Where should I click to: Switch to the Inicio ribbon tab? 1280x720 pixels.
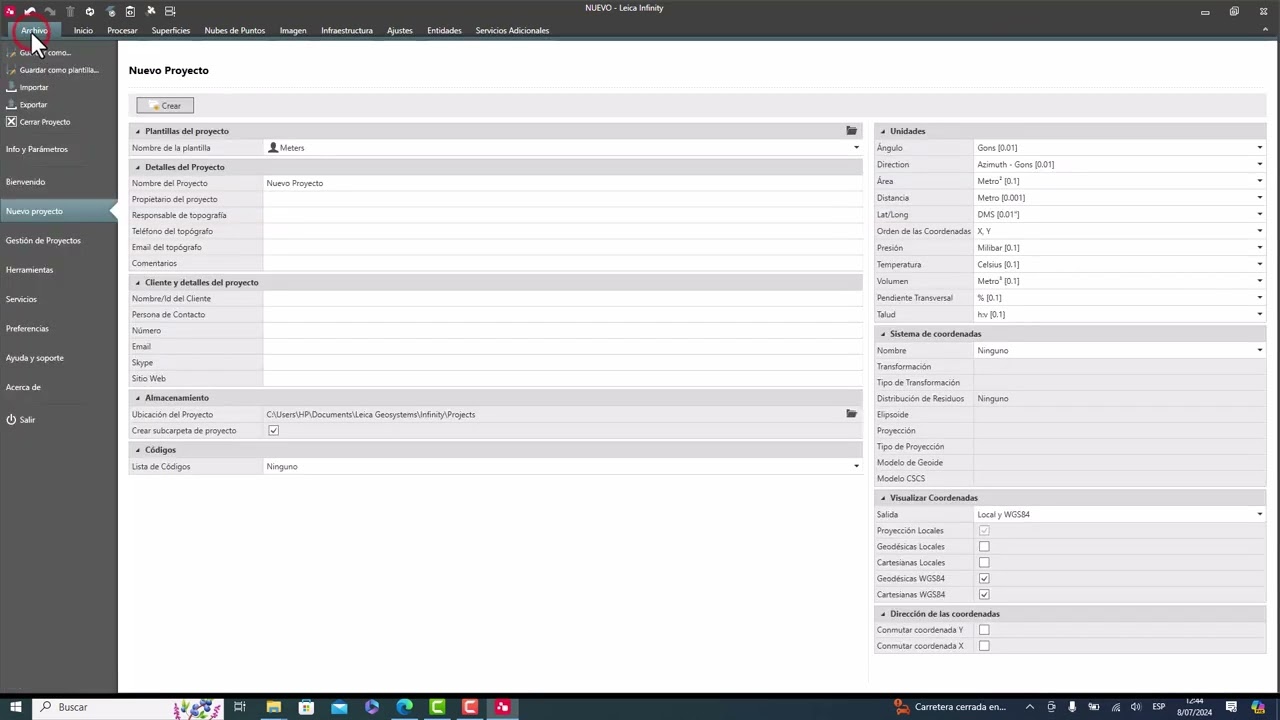(x=83, y=30)
